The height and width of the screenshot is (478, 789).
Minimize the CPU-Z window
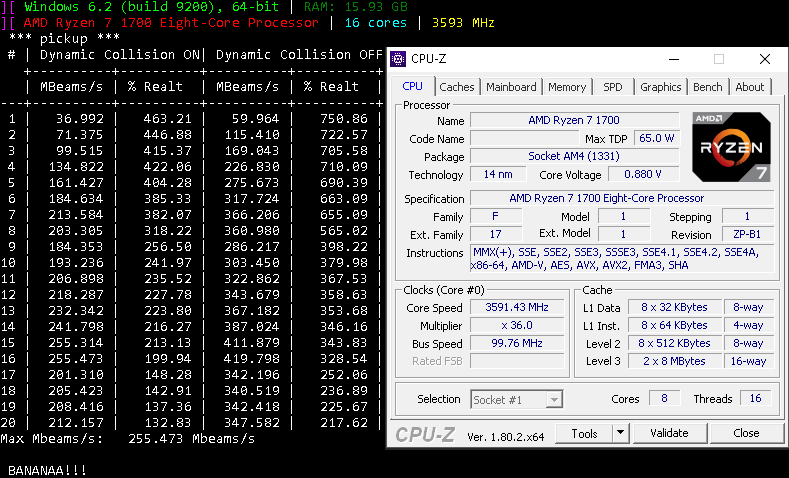coord(674,59)
